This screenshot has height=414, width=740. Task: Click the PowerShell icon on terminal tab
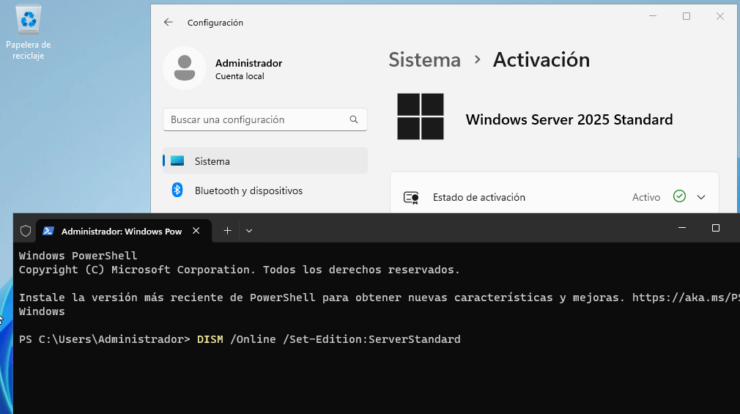[x=48, y=231]
